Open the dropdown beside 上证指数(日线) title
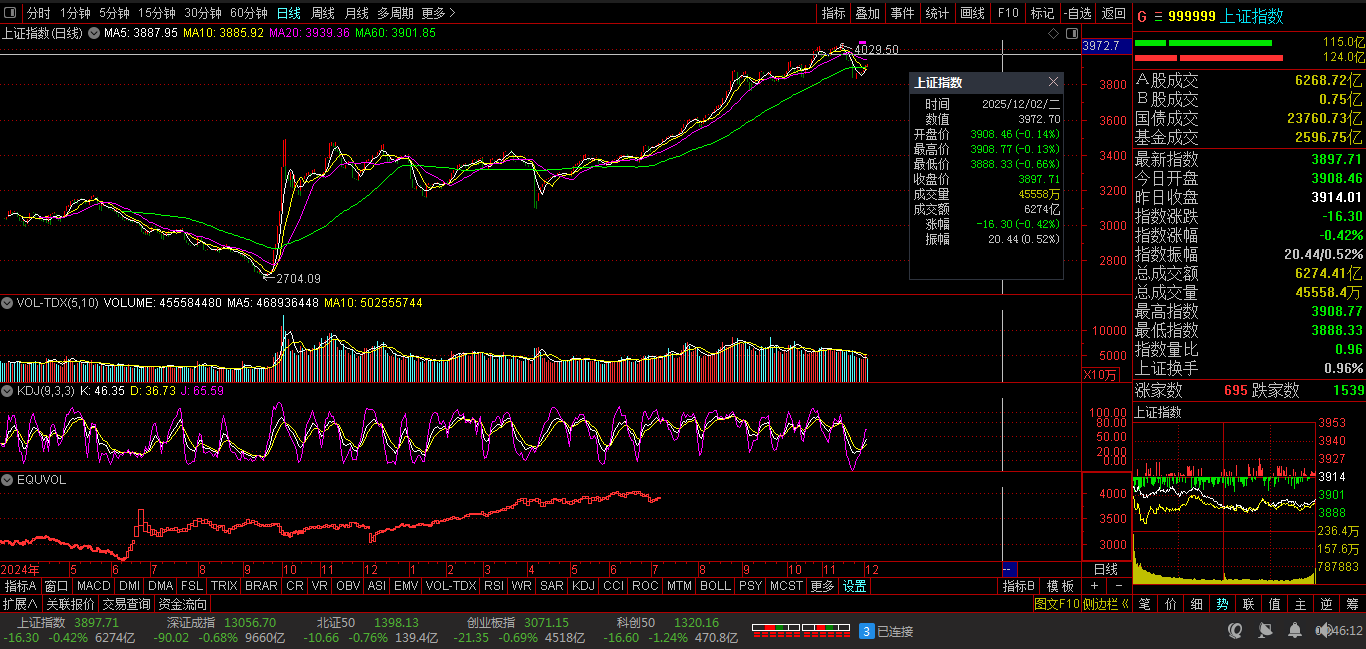Viewport: 1366px width, 649px height. (x=94, y=33)
